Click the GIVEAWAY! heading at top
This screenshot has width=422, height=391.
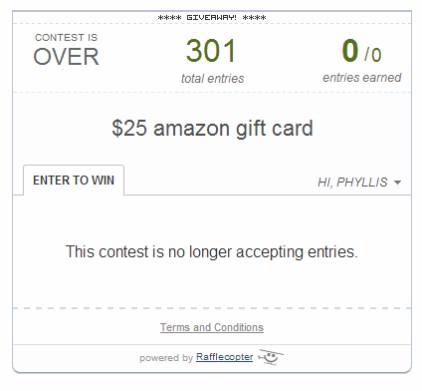tap(211, 17)
